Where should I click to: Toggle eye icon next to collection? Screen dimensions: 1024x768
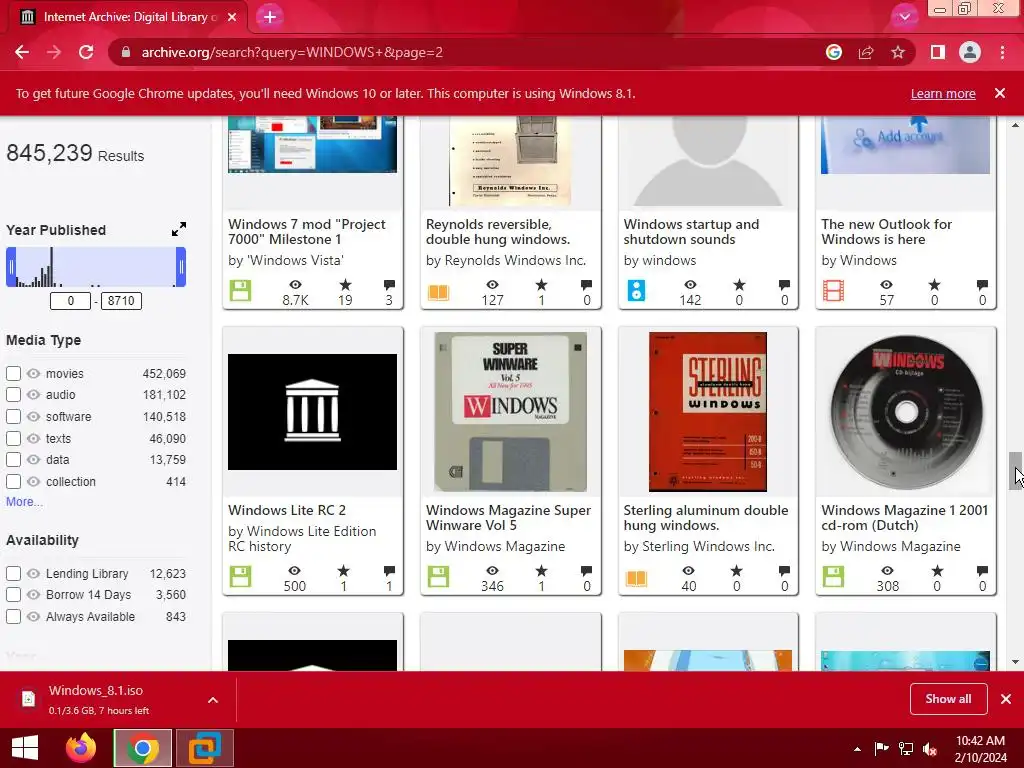[x=33, y=482]
